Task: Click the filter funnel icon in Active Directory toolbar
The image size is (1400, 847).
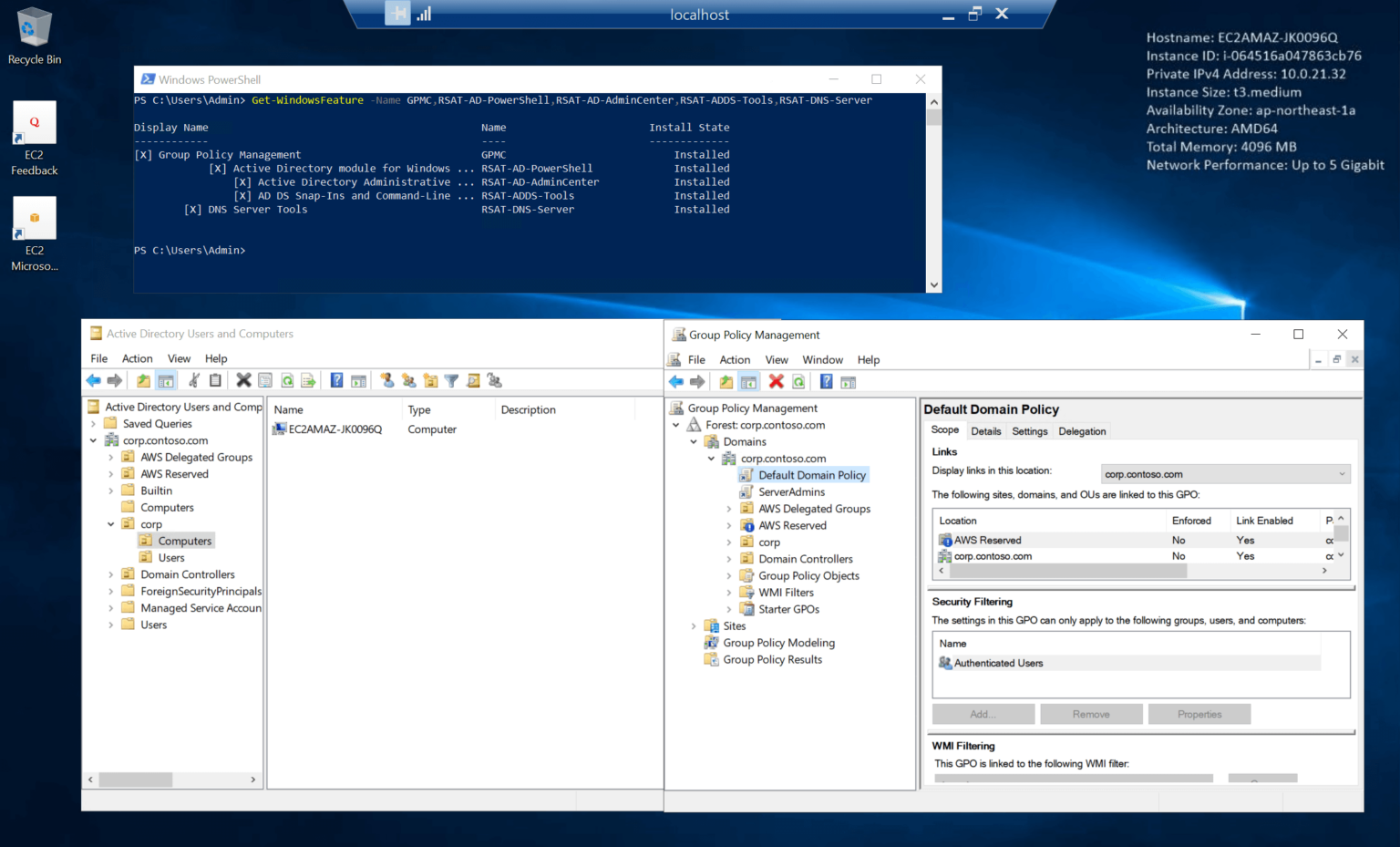Action: point(451,380)
